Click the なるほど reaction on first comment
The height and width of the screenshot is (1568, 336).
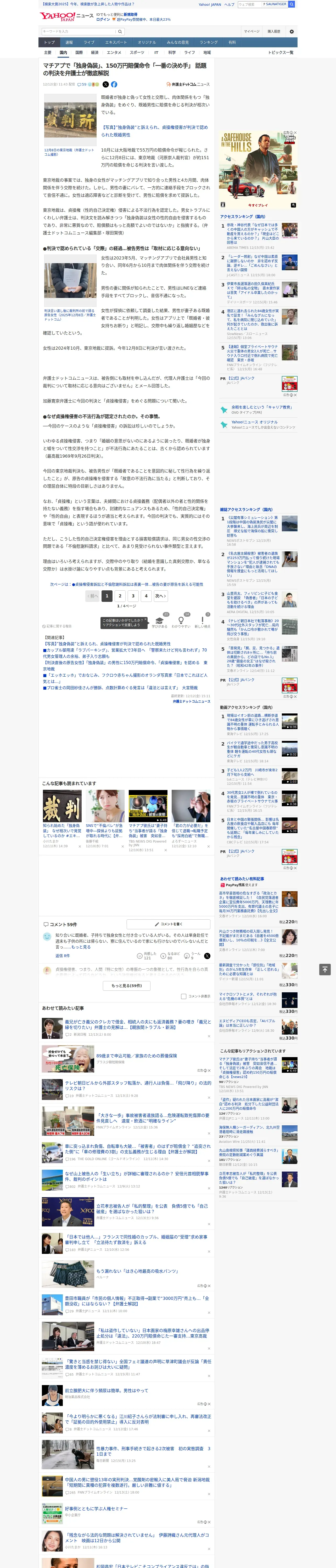coord(171,956)
